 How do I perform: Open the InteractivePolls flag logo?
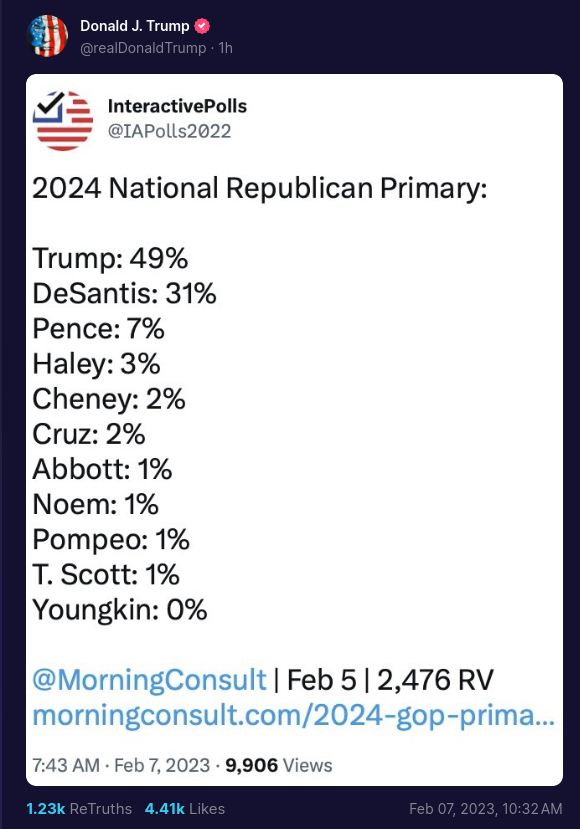coord(63,121)
